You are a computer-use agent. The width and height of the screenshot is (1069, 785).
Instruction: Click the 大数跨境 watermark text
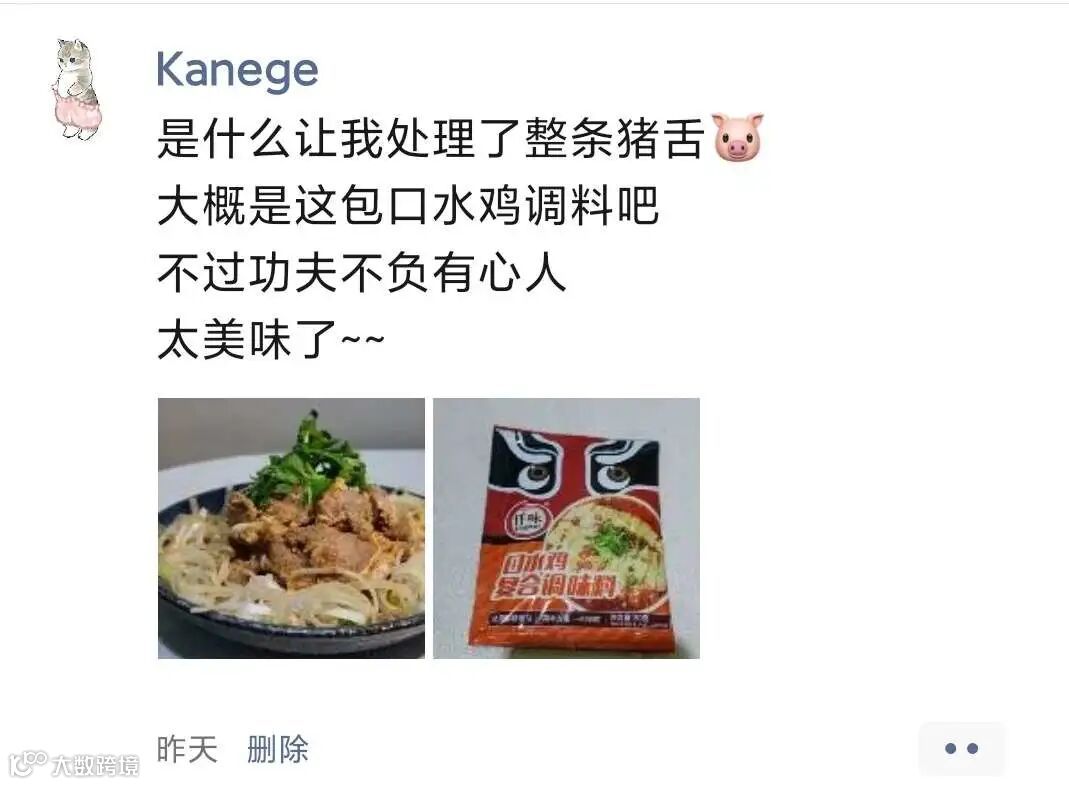click(95, 765)
